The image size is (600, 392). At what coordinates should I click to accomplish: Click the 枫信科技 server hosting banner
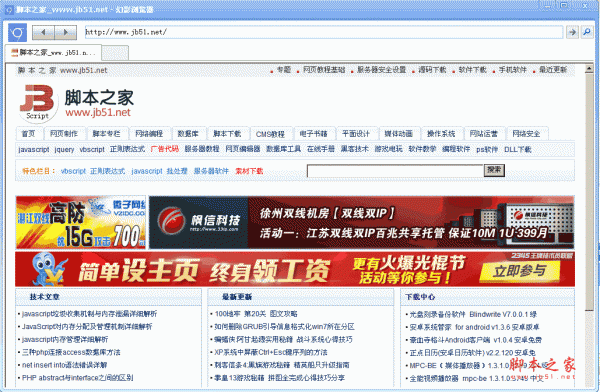pyautogui.click(x=362, y=222)
